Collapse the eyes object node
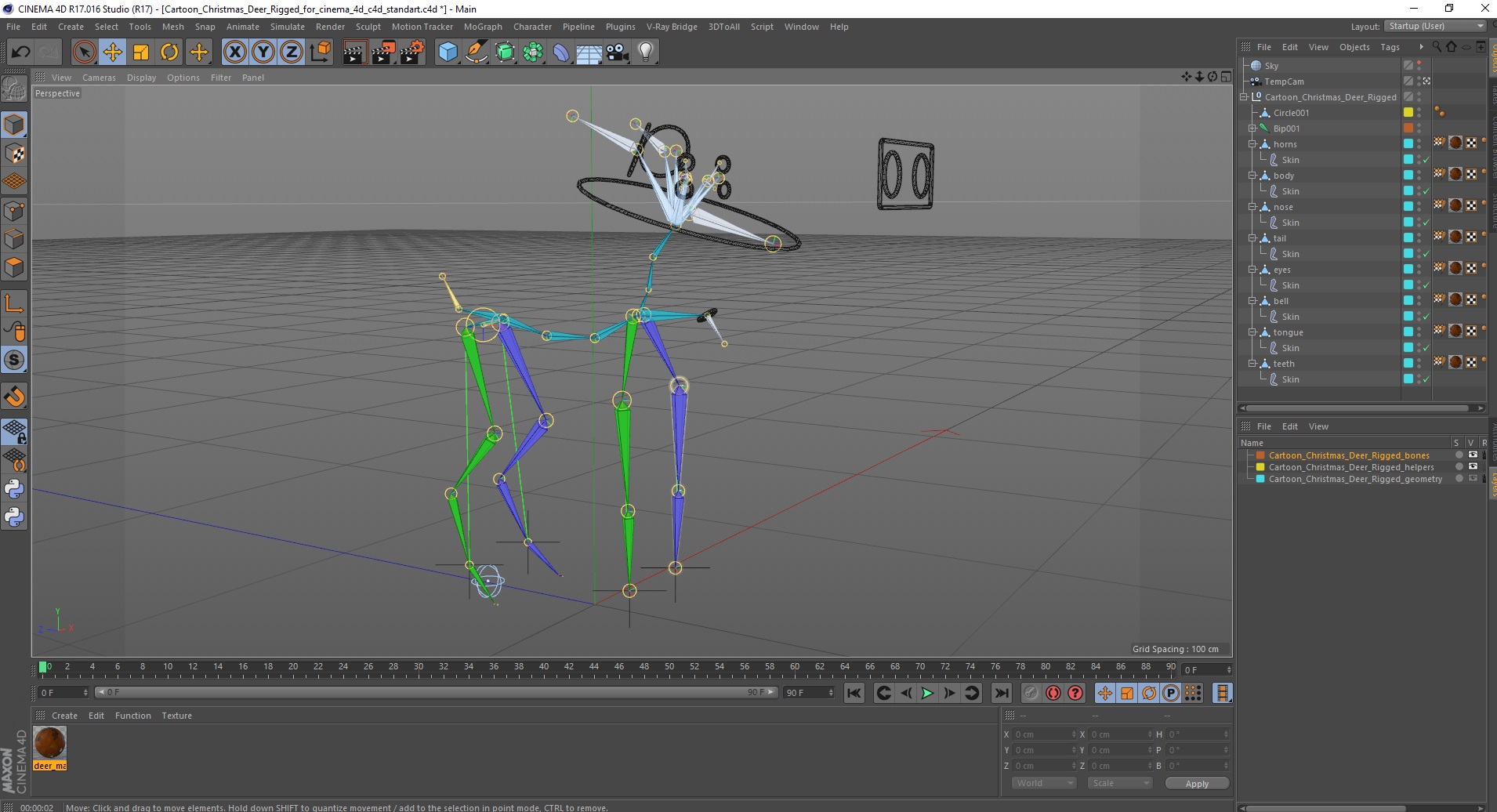1497x812 pixels. click(x=1252, y=270)
